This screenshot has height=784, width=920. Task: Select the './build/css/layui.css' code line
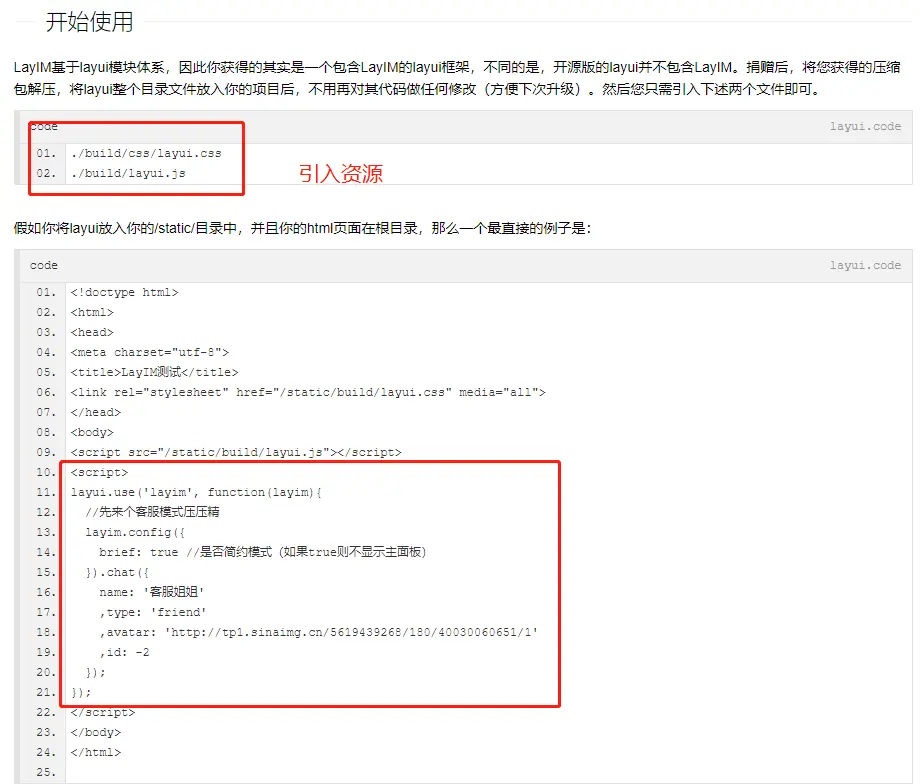tap(146, 153)
